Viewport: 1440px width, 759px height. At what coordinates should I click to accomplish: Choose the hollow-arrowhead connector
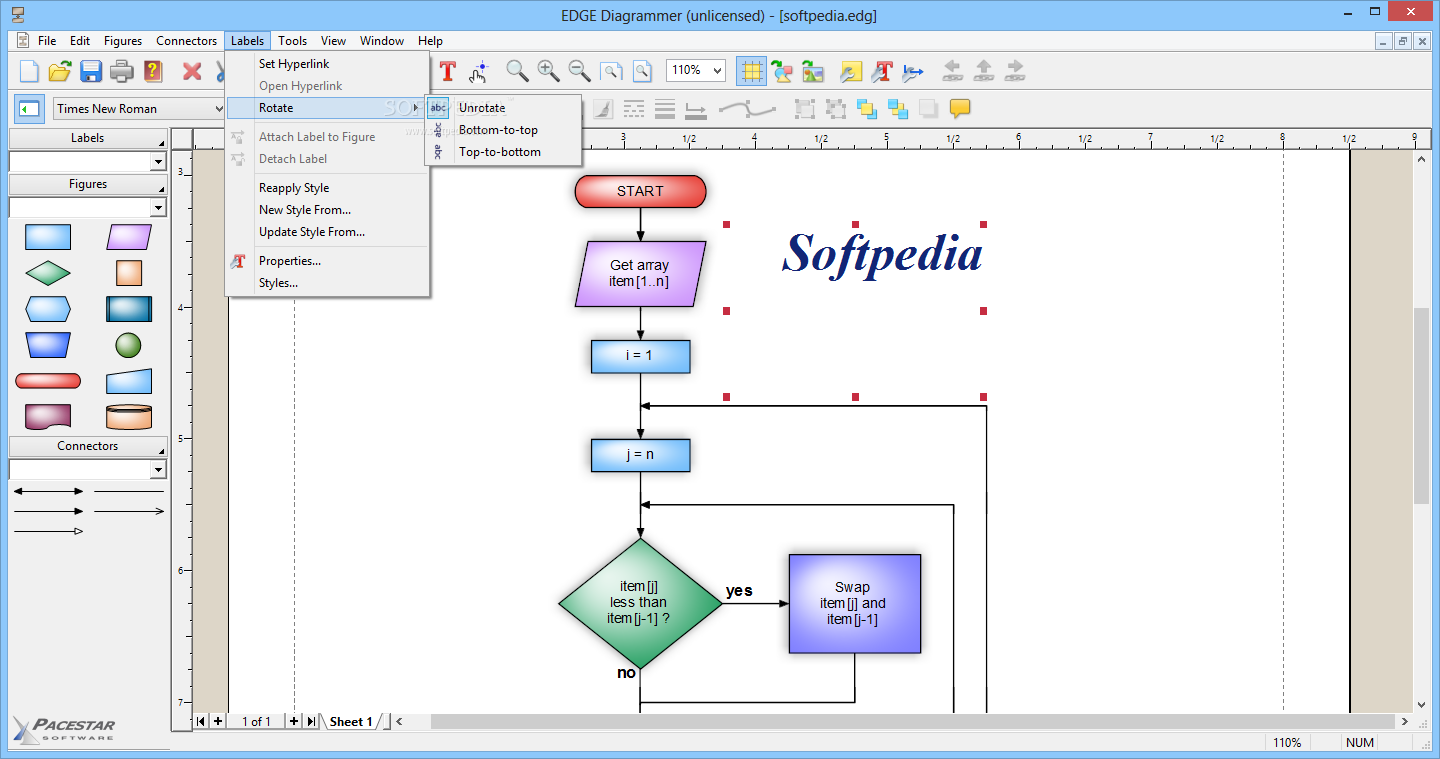(x=48, y=531)
